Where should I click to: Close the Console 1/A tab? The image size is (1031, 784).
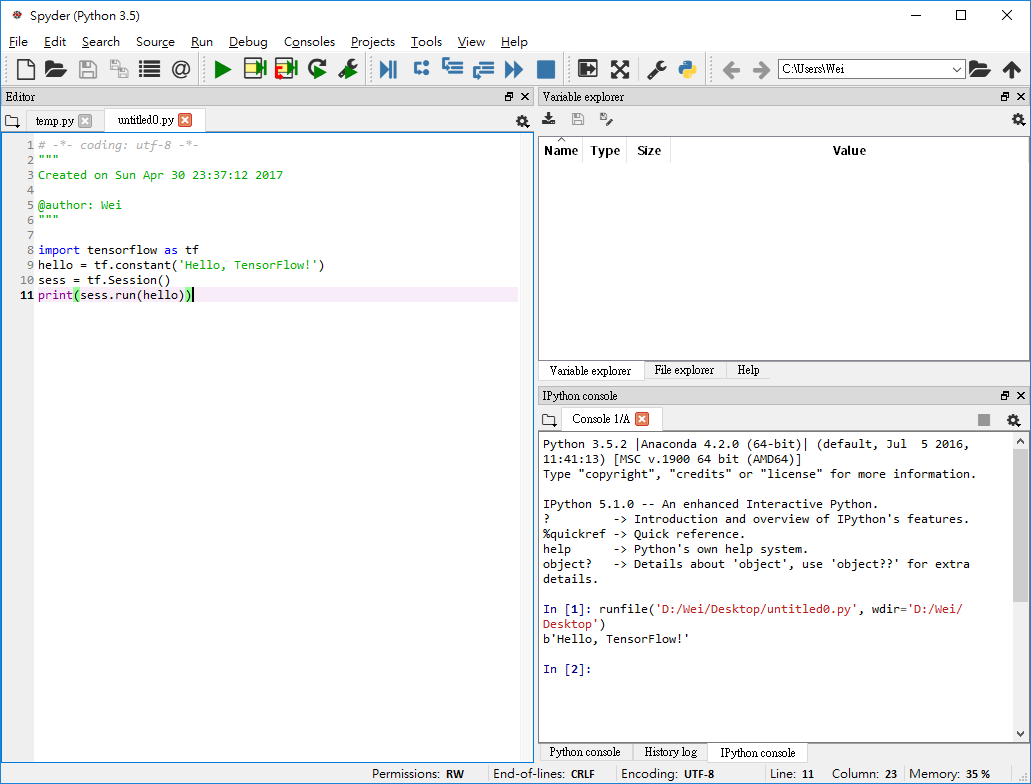coord(642,419)
